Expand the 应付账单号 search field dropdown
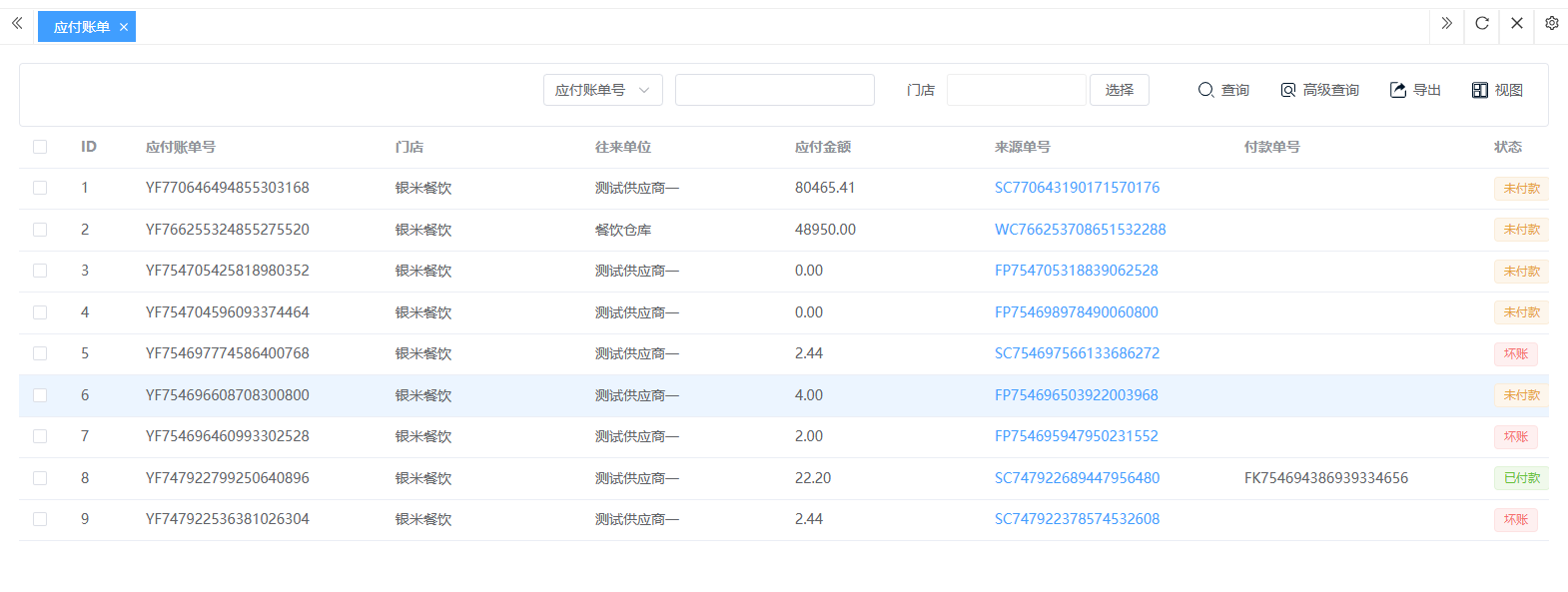1568x592 pixels. tap(602, 90)
